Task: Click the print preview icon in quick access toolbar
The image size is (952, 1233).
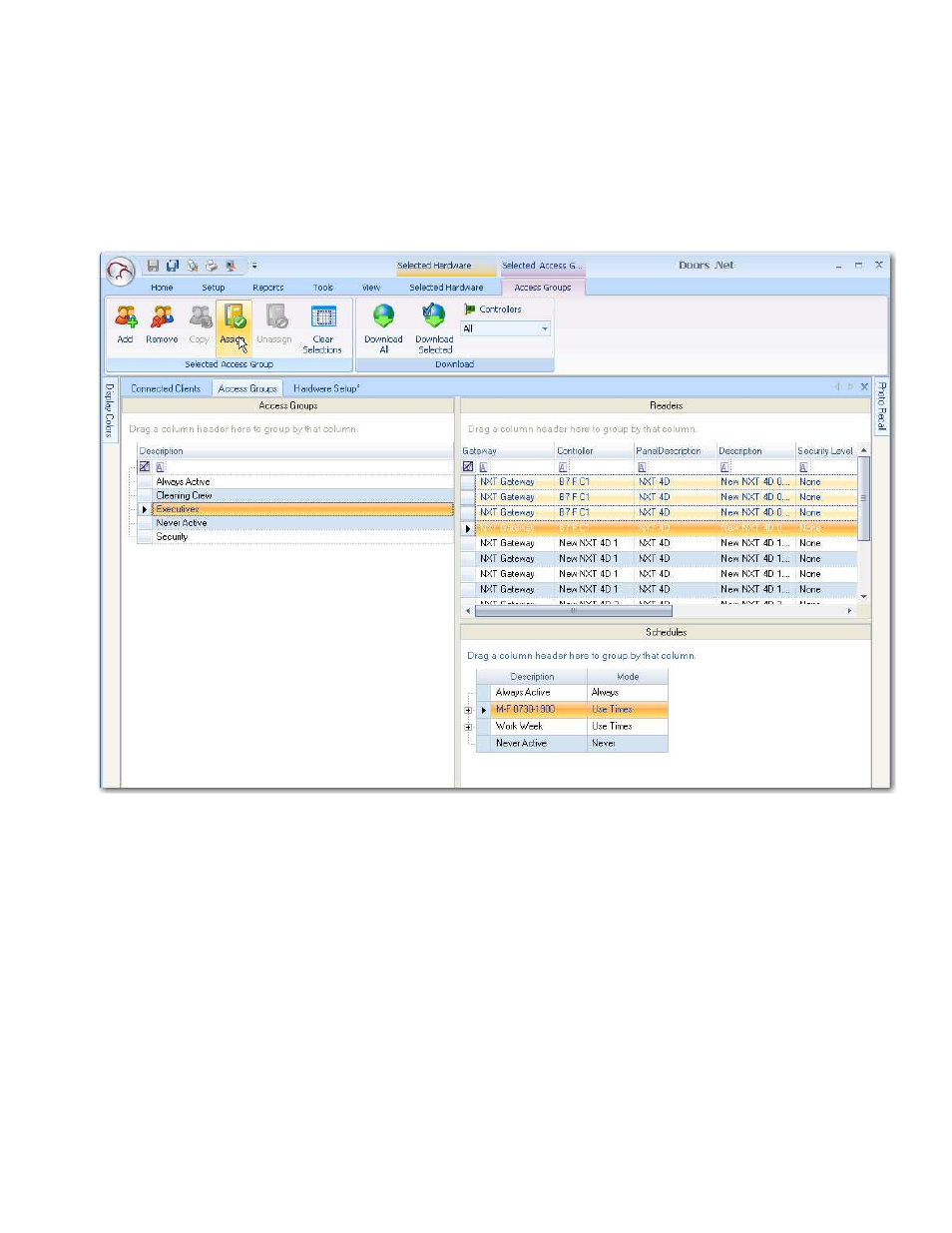Action: tap(192, 266)
